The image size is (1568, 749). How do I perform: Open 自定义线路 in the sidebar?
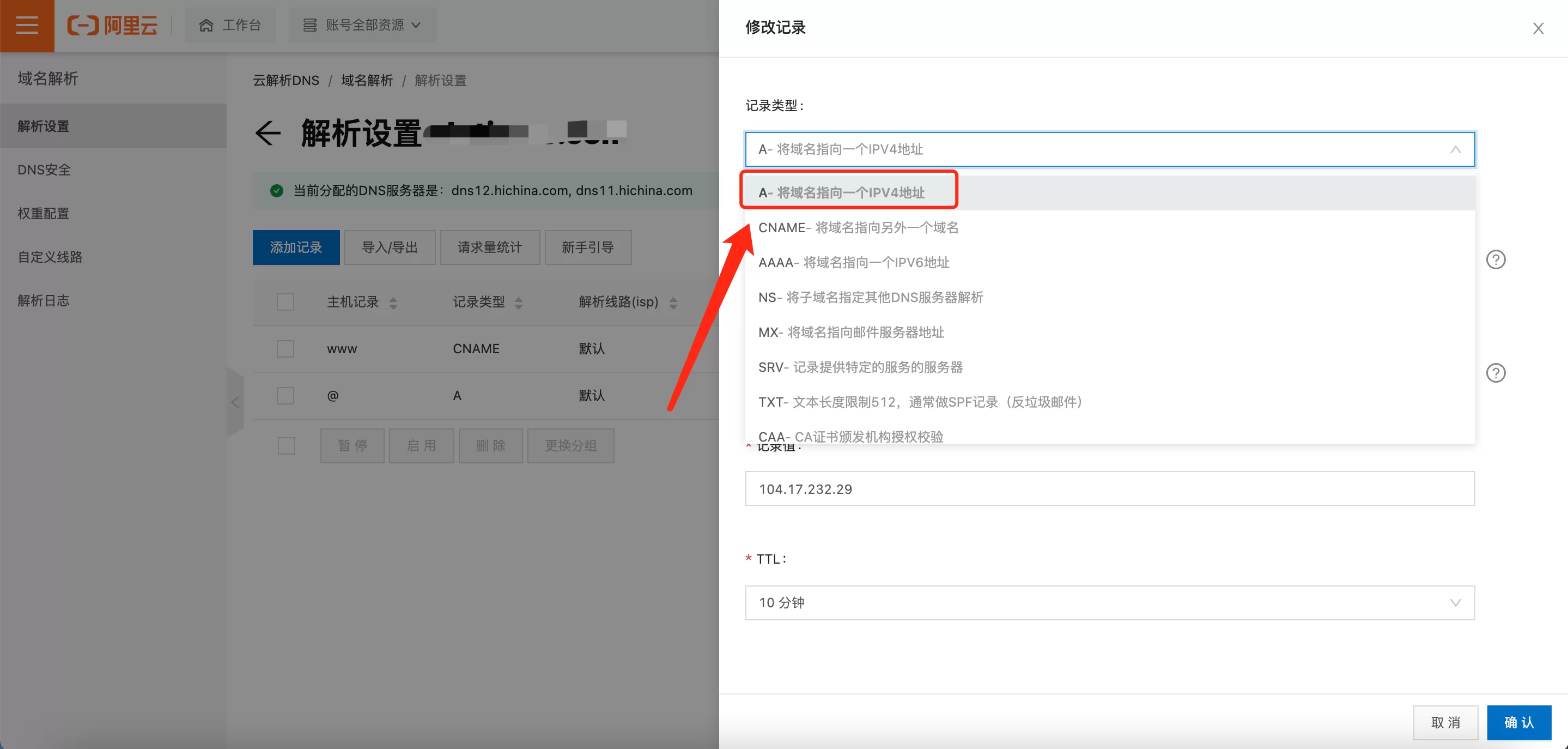tap(113, 257)
